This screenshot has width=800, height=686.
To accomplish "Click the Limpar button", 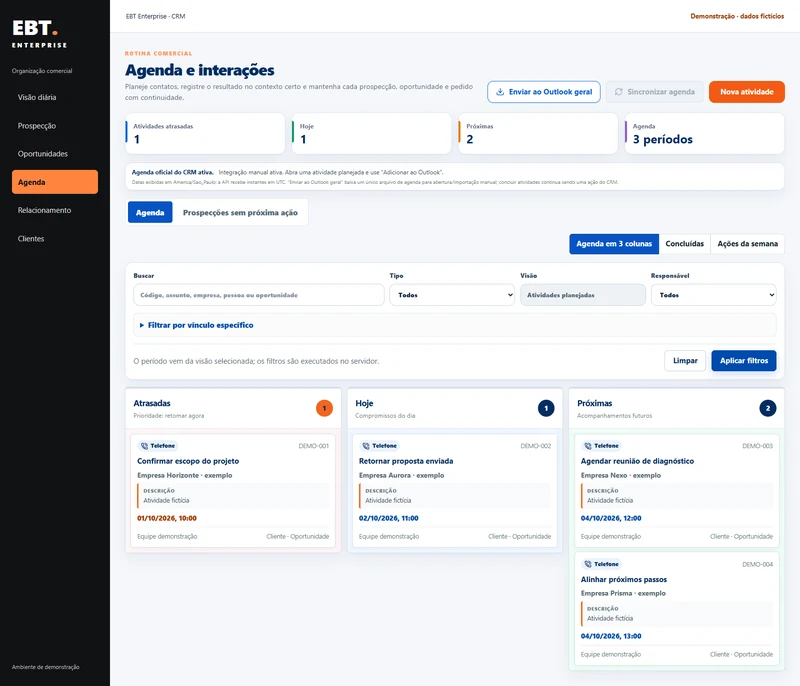I will [x=685, y=361].
